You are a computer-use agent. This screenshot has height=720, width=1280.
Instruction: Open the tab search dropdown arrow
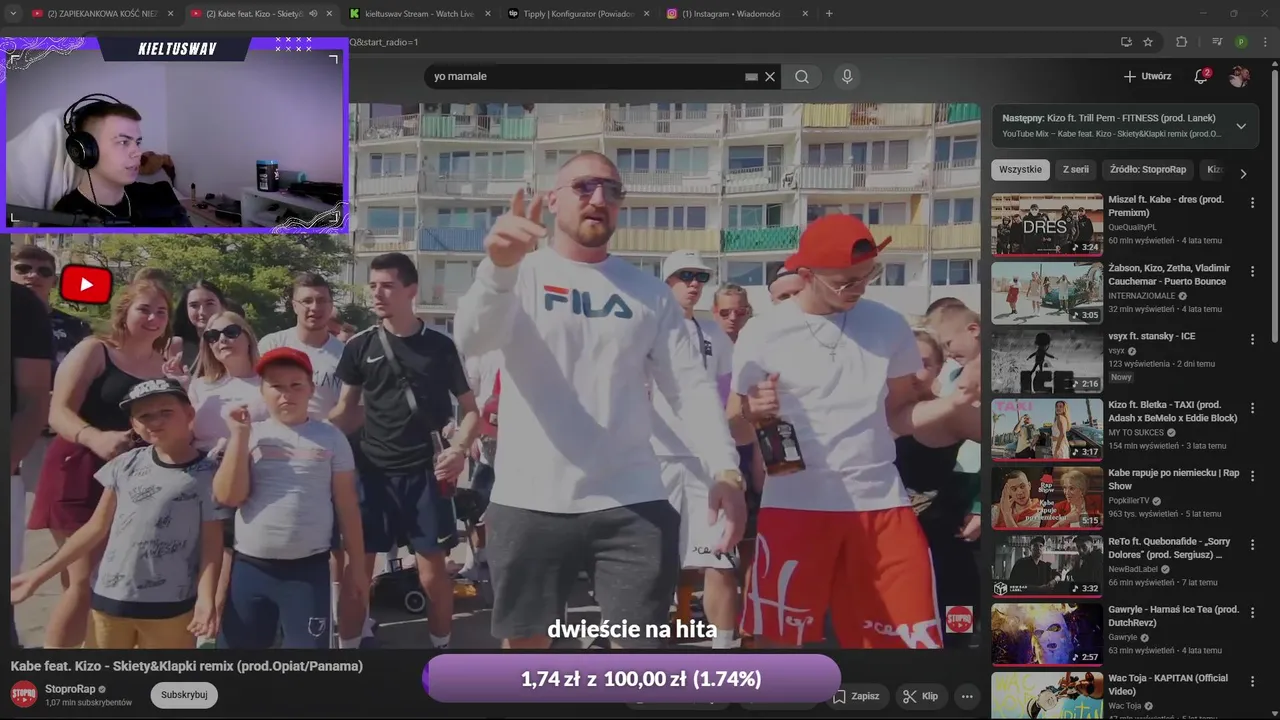(x=13, y=14)
